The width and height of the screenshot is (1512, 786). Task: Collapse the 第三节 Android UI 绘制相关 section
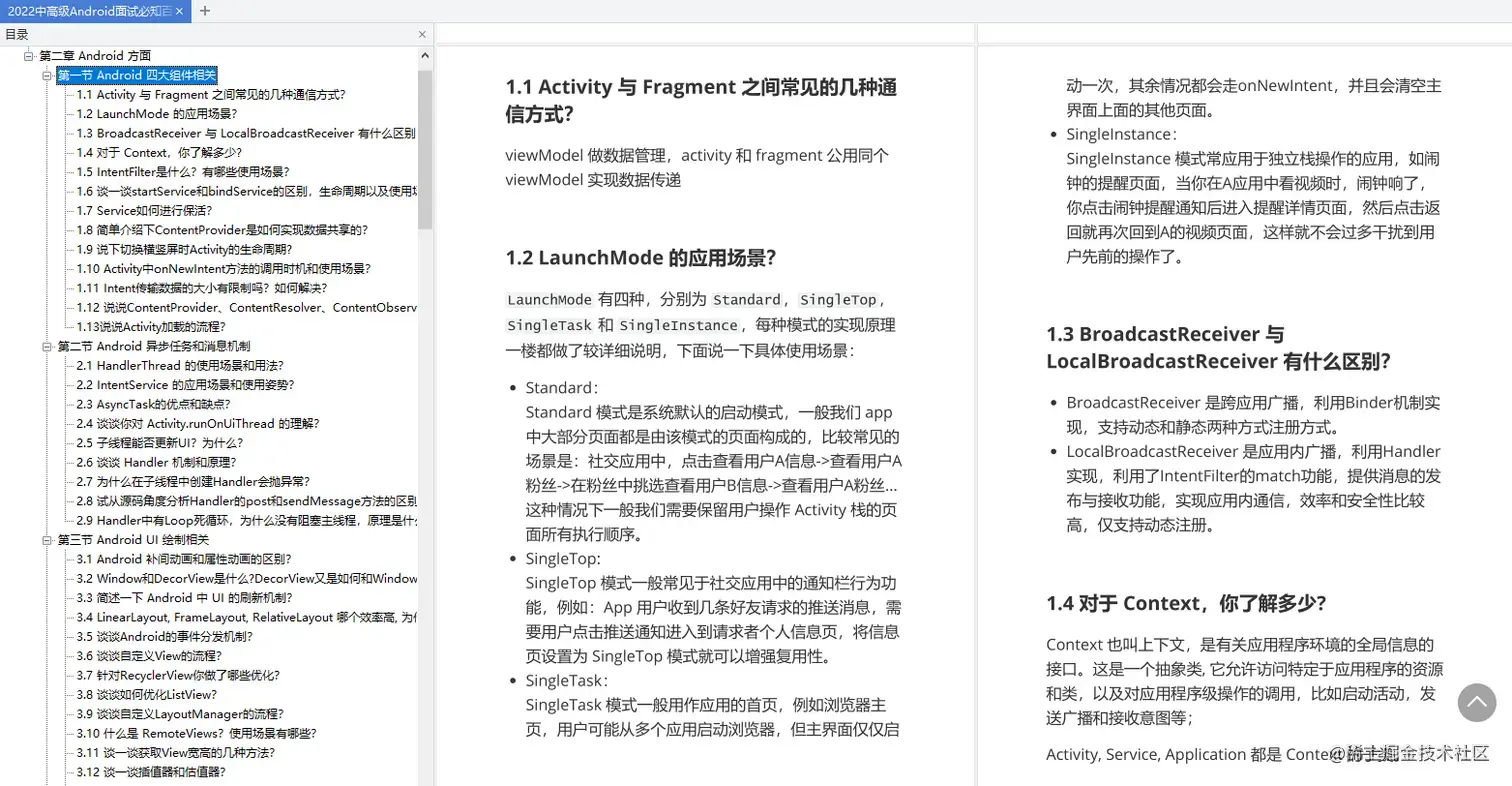tap(48, 540)
